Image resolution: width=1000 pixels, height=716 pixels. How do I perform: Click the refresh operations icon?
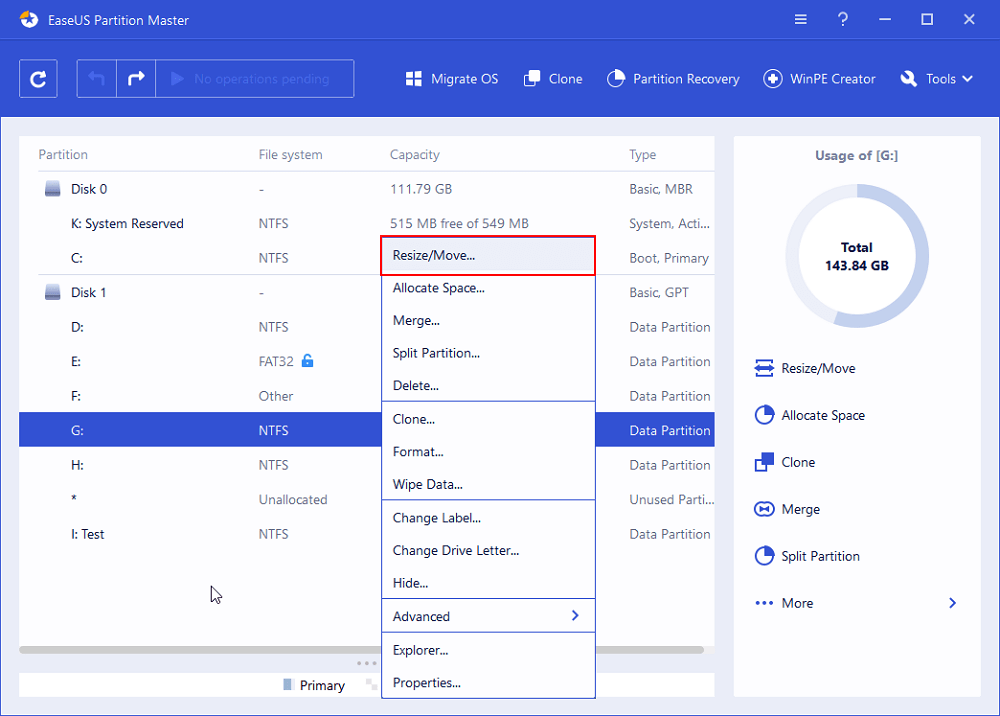pos(38,78)
